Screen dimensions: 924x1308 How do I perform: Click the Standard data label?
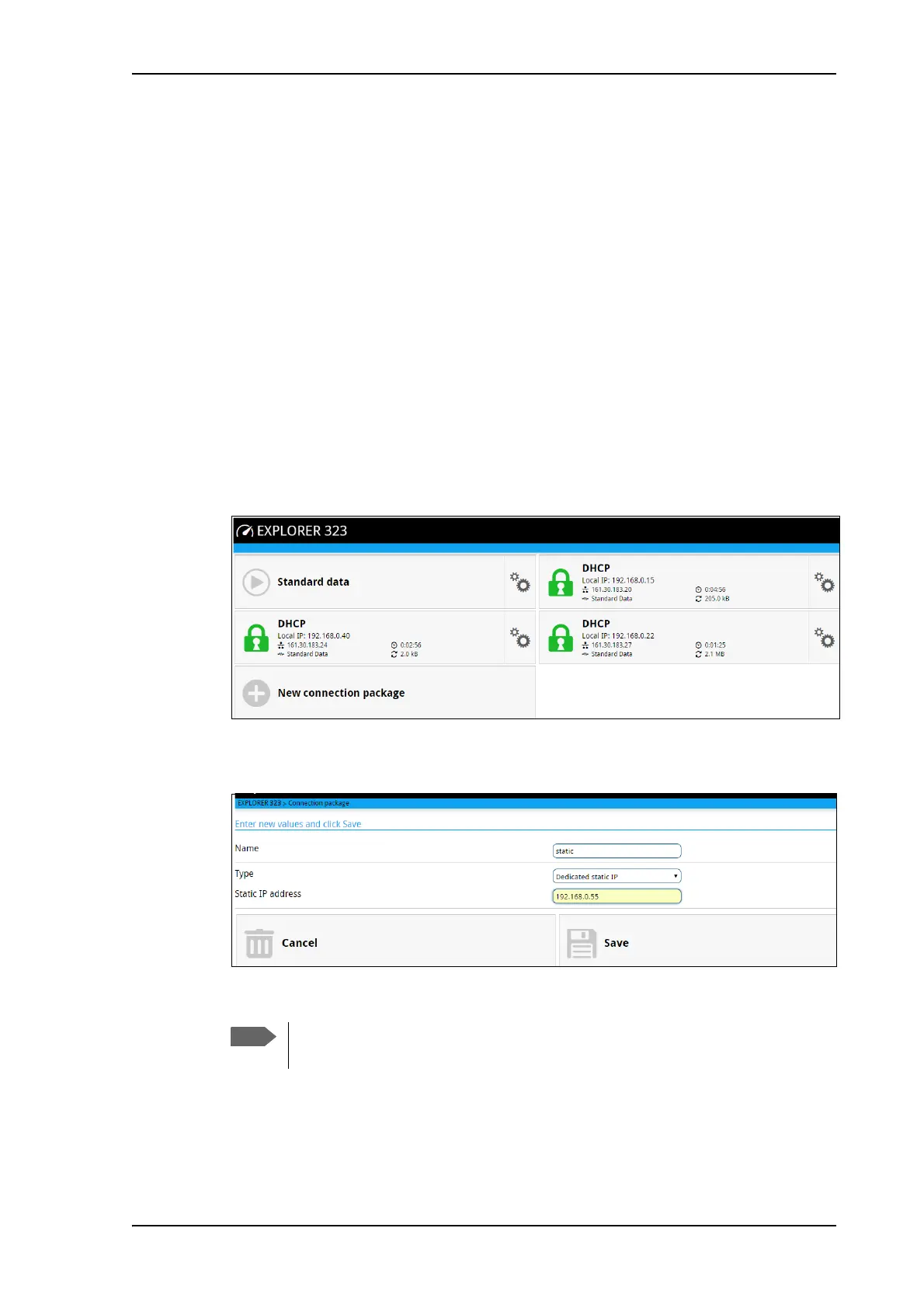(313, 582)
